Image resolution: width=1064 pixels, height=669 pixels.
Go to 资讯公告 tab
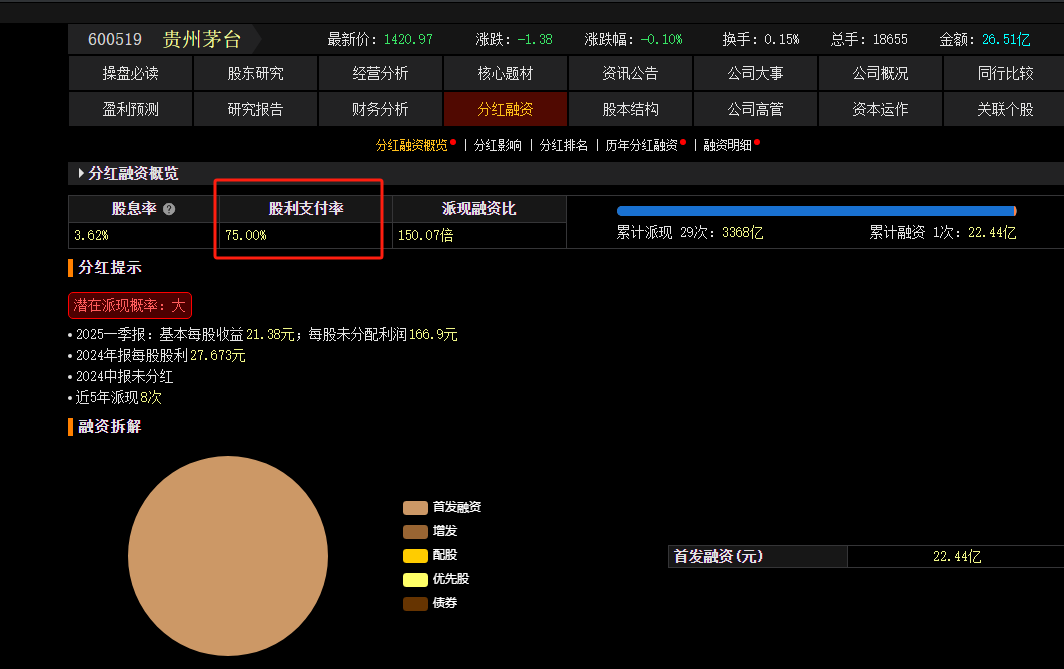pyautogui.click(x=630, y=73)
